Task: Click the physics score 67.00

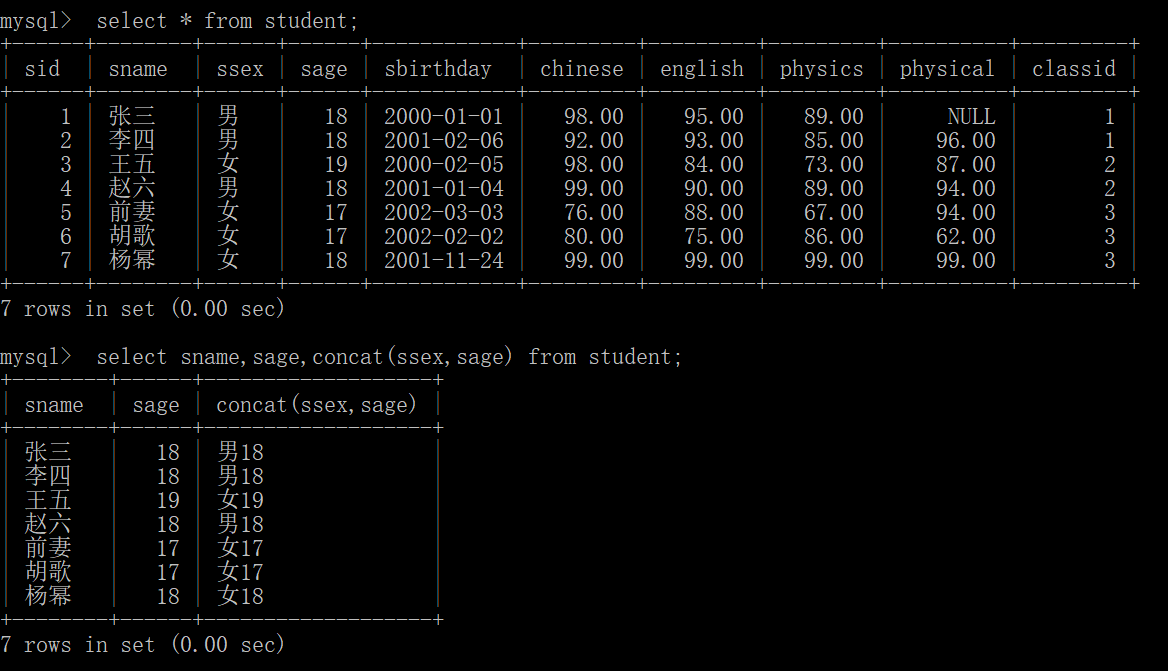Action: (834, 212)
